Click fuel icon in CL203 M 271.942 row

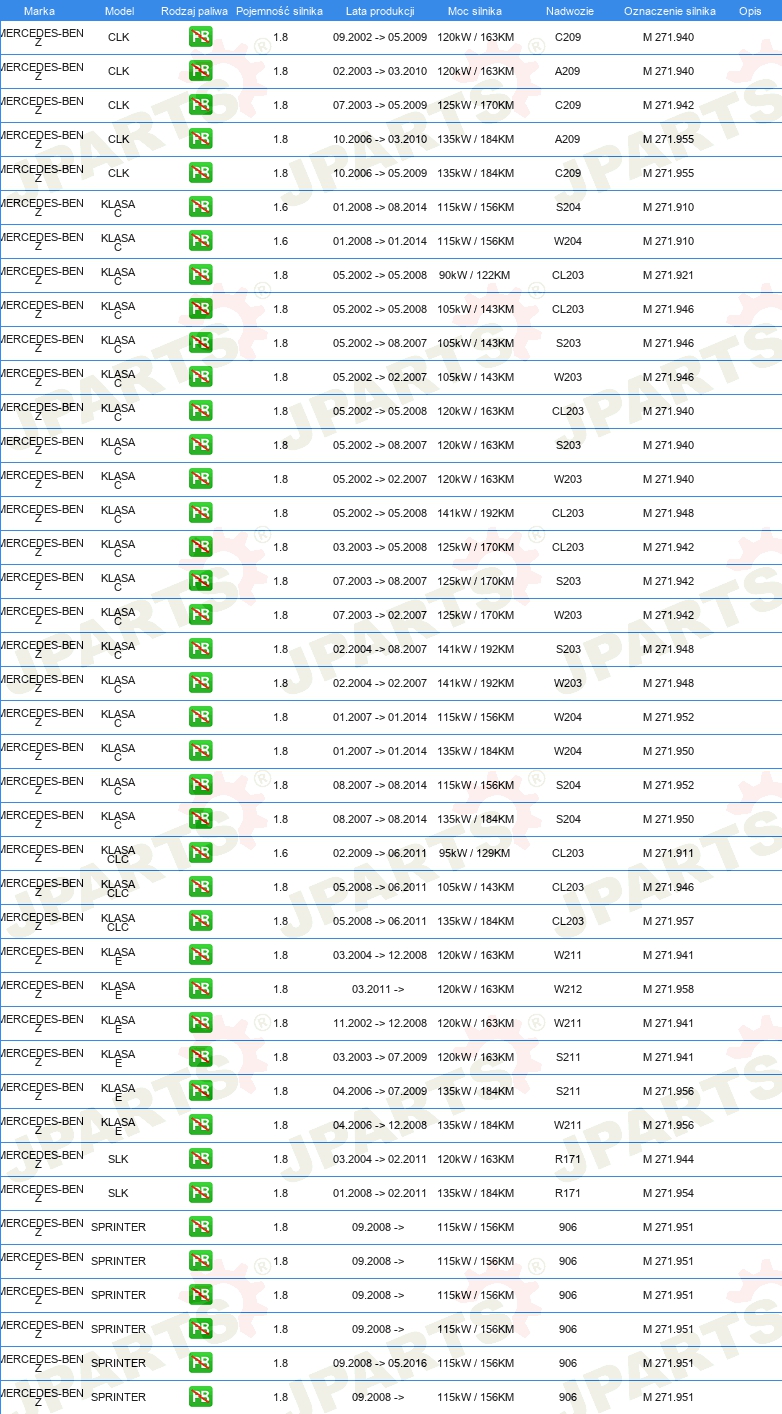(200, 547)
